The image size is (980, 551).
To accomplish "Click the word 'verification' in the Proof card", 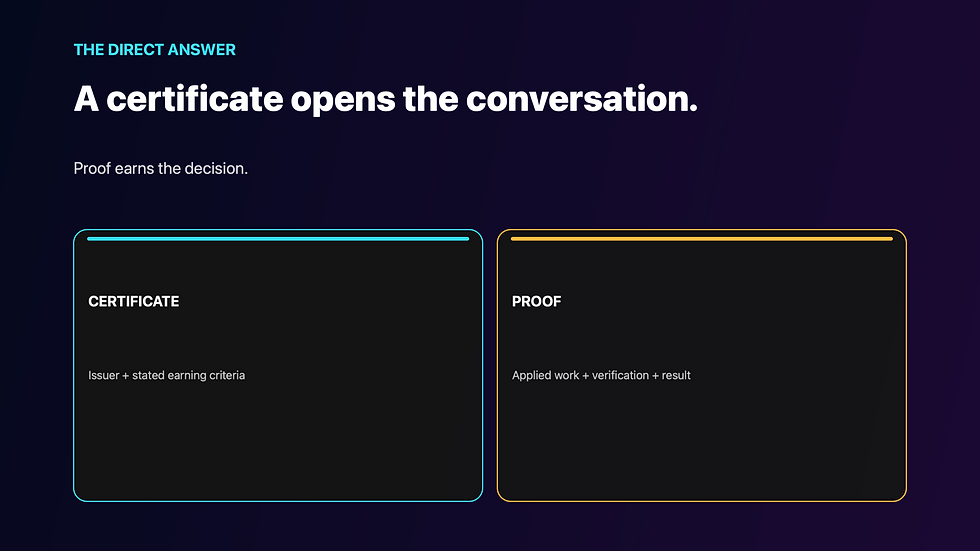I will [620, 375].
